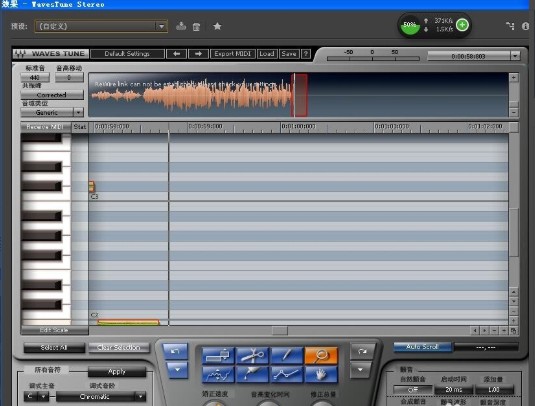Select the Note selection tool
This screenshot has height=406, width=535.
pos(218,356)
